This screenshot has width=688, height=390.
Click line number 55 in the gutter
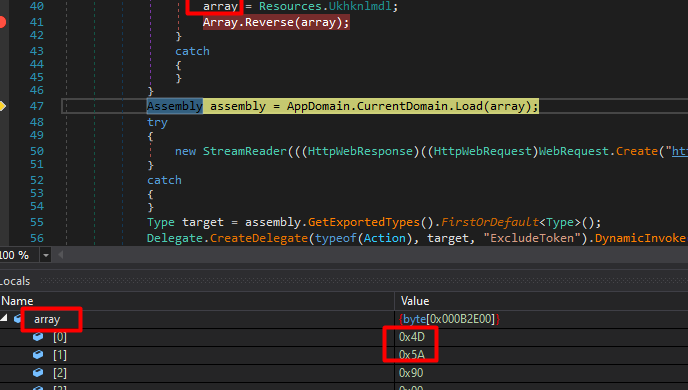(x=37, y=222)
